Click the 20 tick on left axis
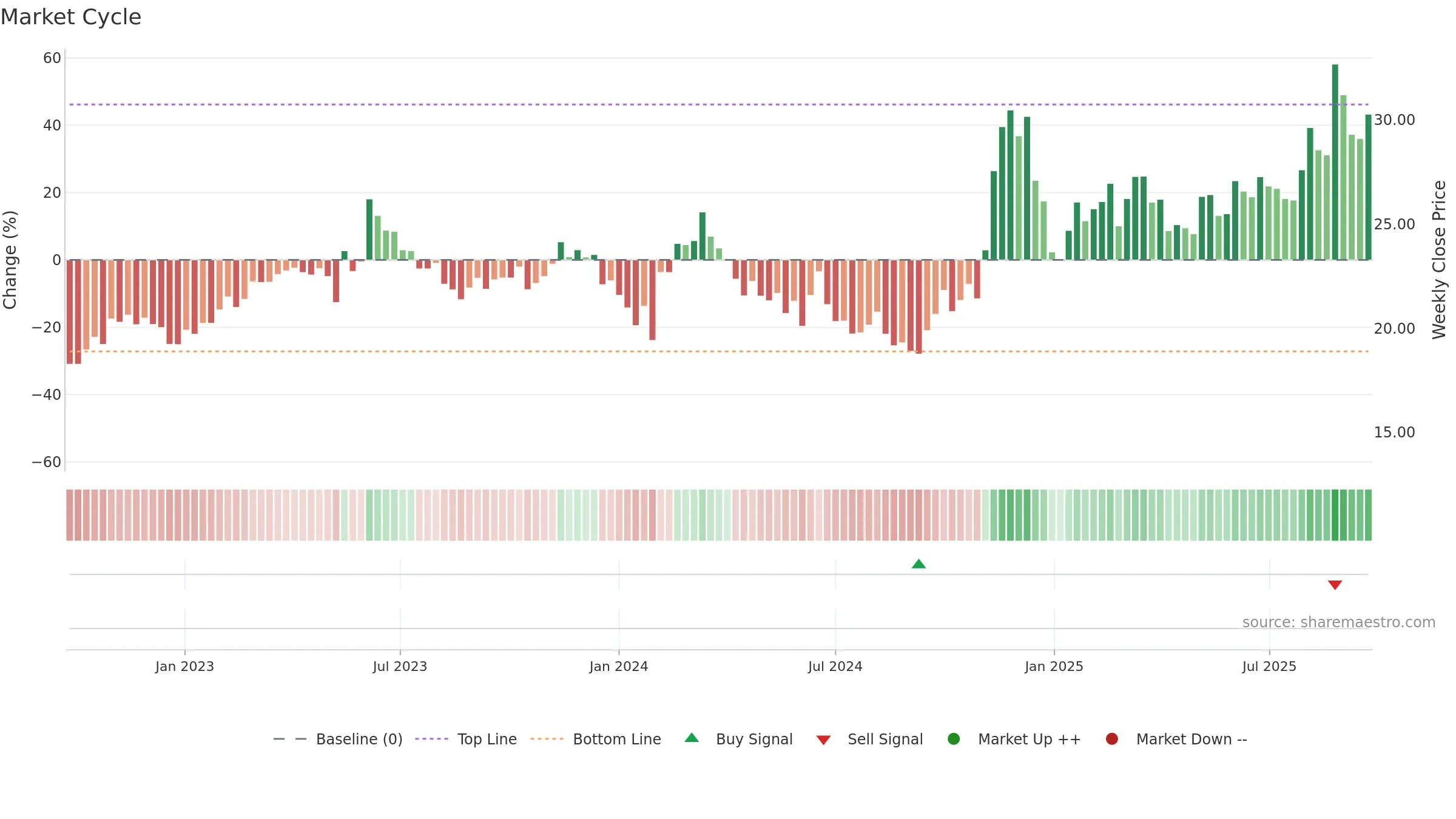This screenshot has width=1456, height=819. pos(52,193)
